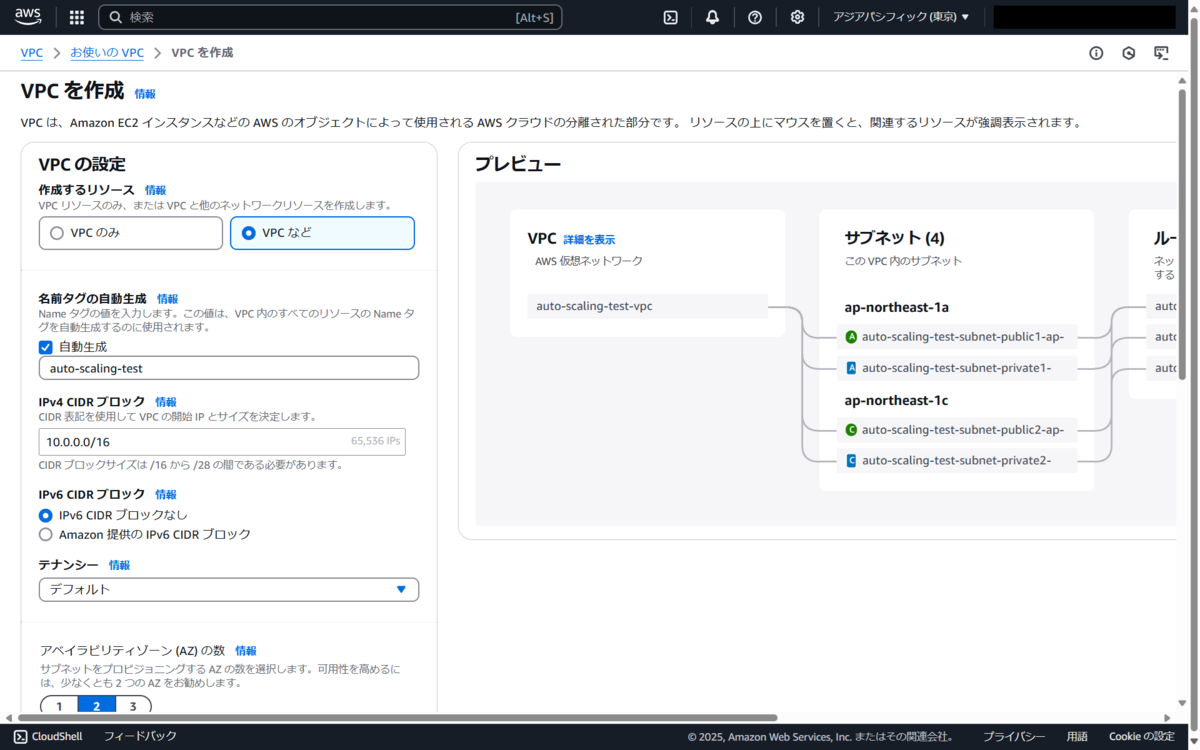The width and height of the screenshot is (1200, 750).
Task: Click auto-scaling-test-subnet-public2-ap- entry
Action: [x=957, y=430]
